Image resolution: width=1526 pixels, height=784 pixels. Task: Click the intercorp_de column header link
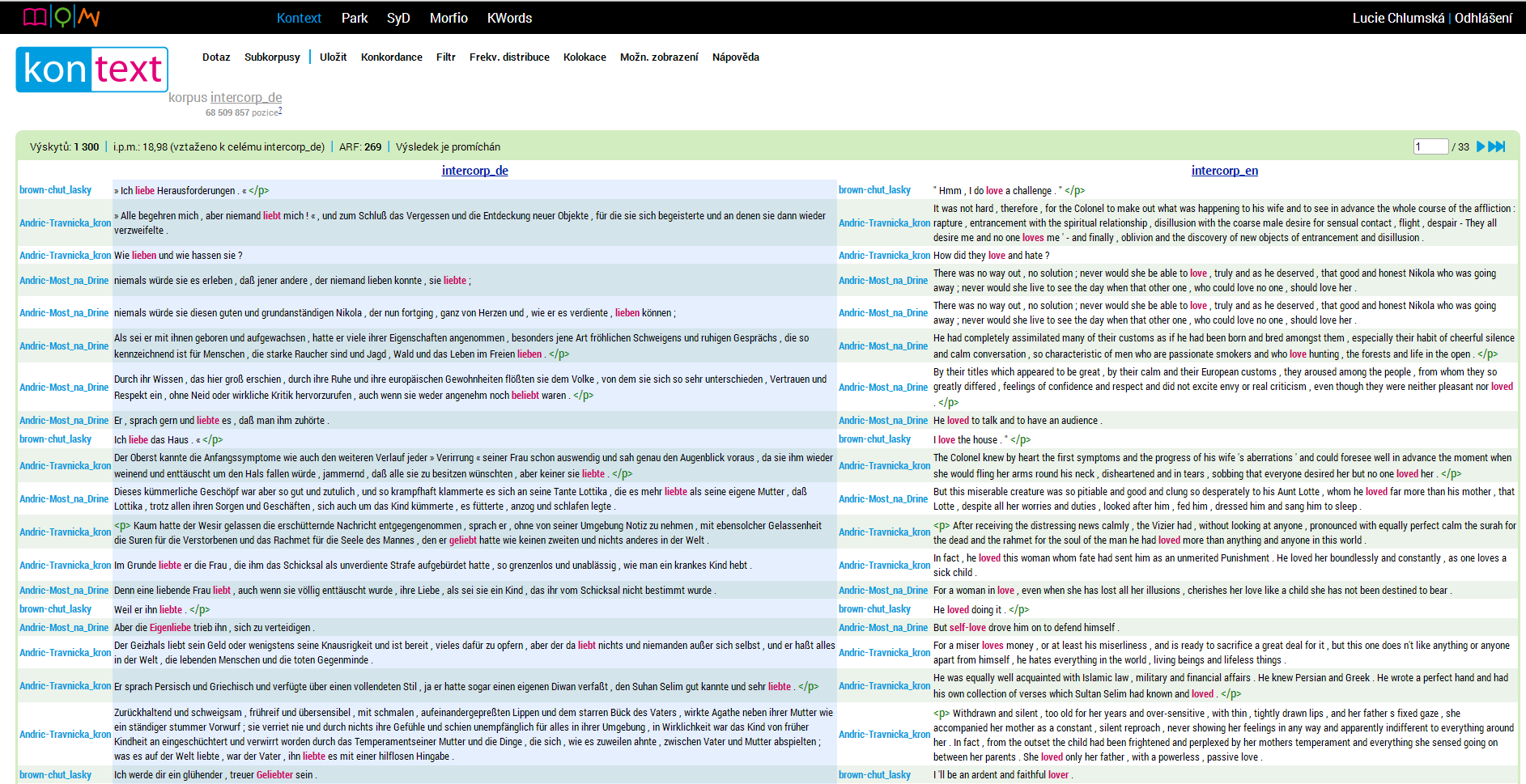pyautogui.click(x=475, y=170)
